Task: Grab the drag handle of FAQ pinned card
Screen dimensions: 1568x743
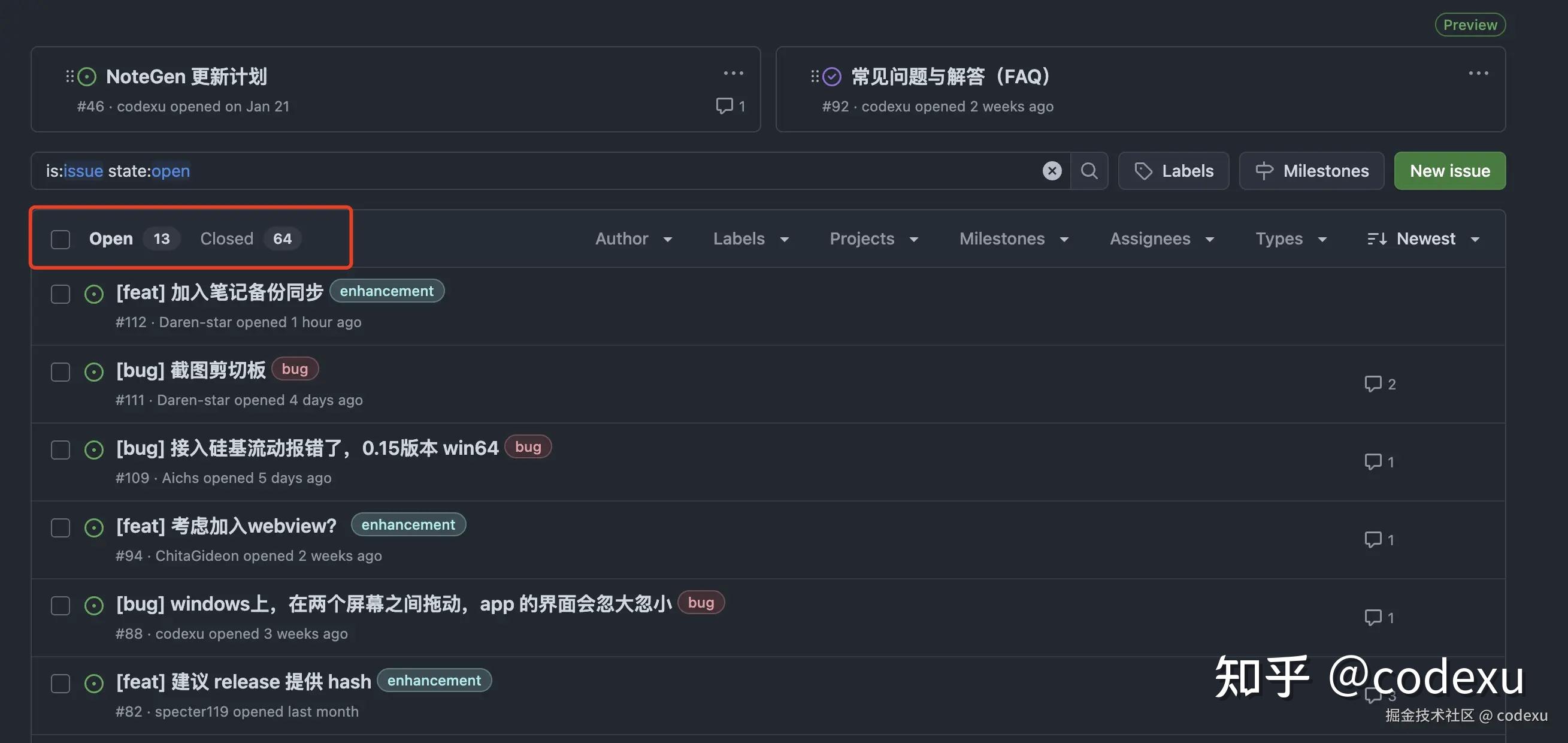Action: (815, 76)
